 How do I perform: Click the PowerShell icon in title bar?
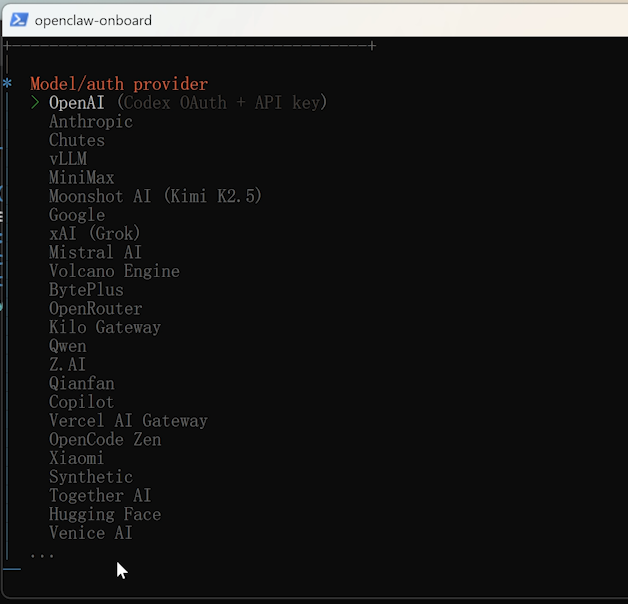coord(17,19)
